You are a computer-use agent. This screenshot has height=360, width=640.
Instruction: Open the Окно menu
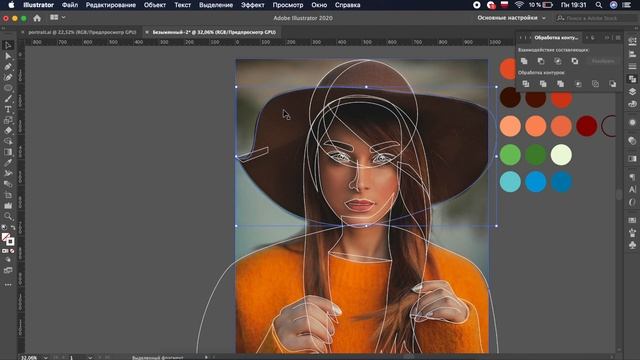pos(319,5)
